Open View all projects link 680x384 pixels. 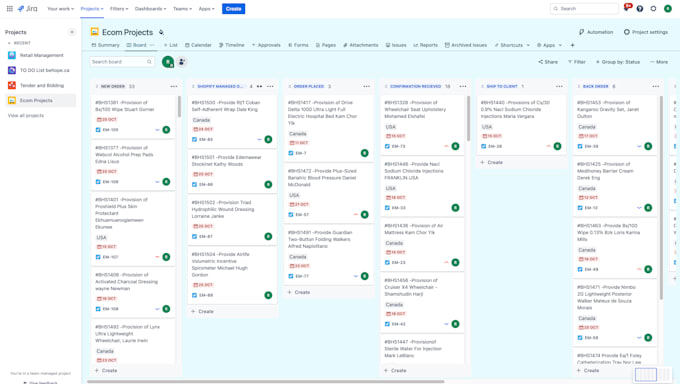(x=26, y=115)
